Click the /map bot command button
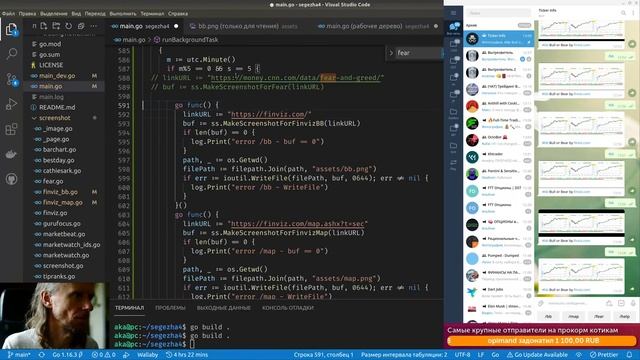This screenshot has width=640, height=360. (573, 316)
